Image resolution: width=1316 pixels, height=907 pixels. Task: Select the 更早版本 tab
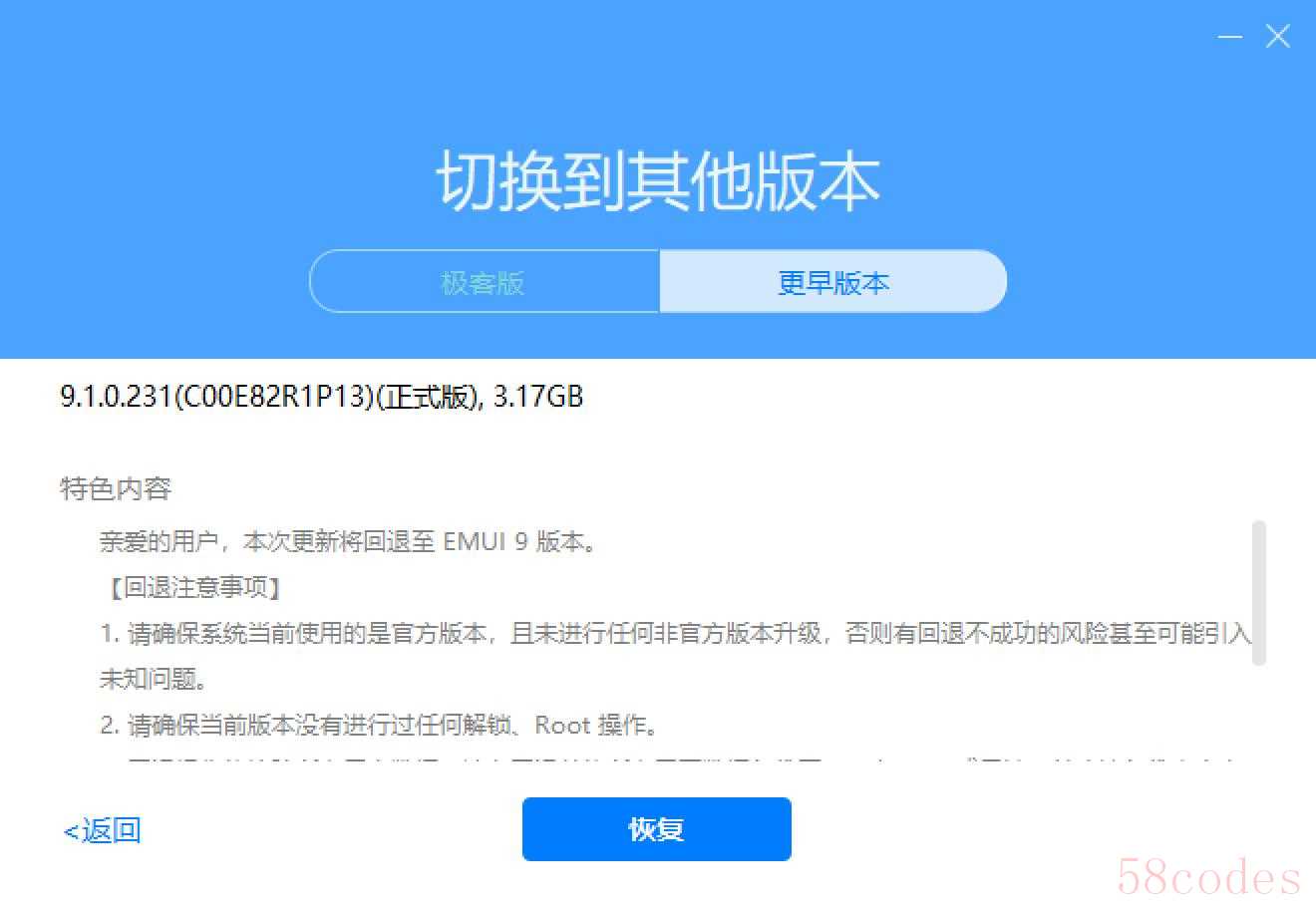[832, 282]
